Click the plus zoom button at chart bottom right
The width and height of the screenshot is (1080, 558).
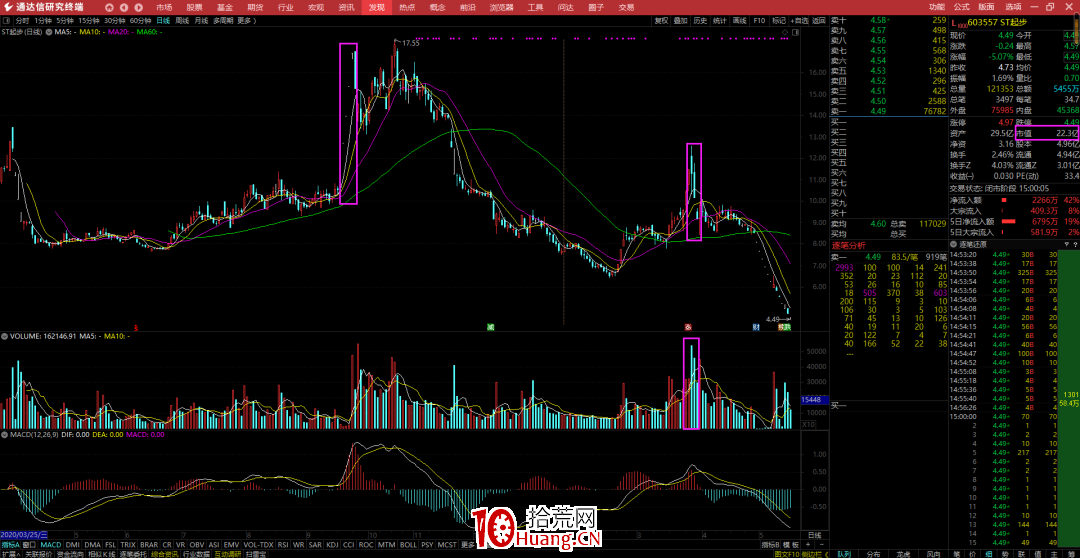[x=808, y=544]
